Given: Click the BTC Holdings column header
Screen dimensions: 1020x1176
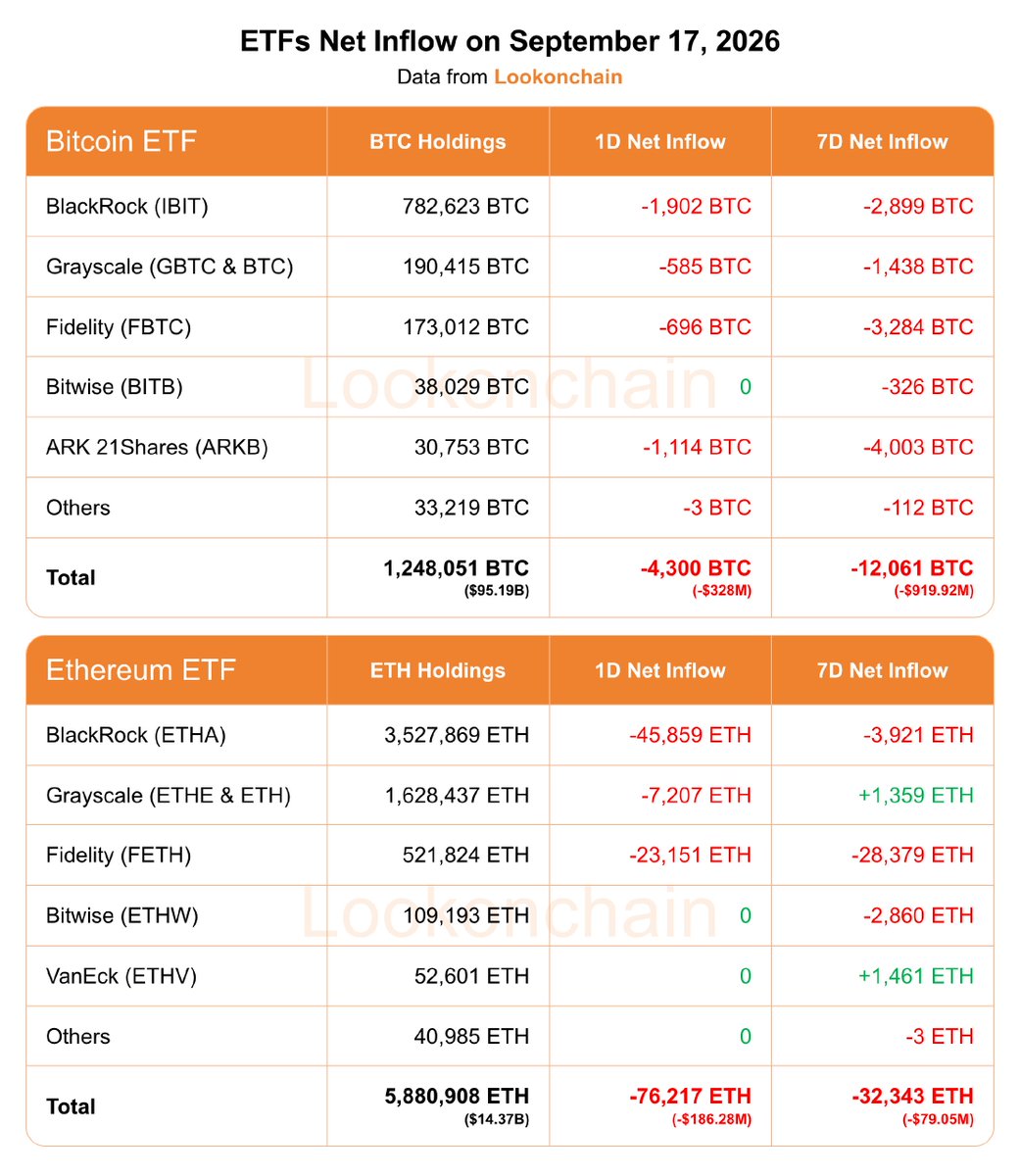Looking at the screenshot, I should coord(438,141).
